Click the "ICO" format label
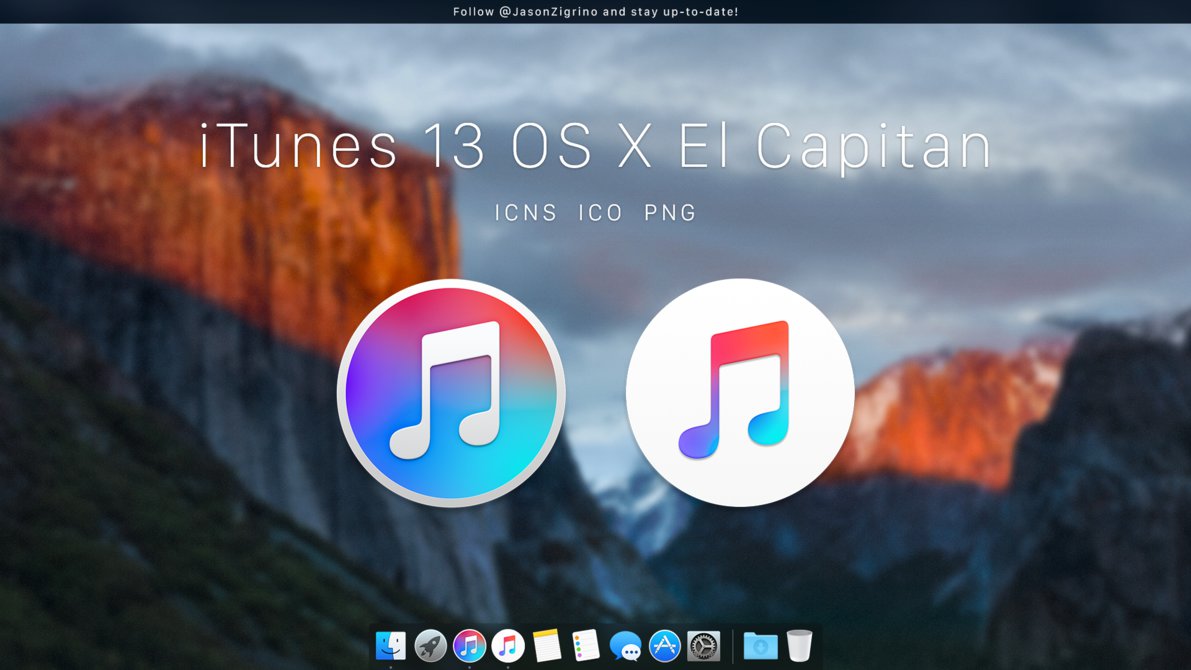This screenshot has width=1191, height=670. coord(601,213)
